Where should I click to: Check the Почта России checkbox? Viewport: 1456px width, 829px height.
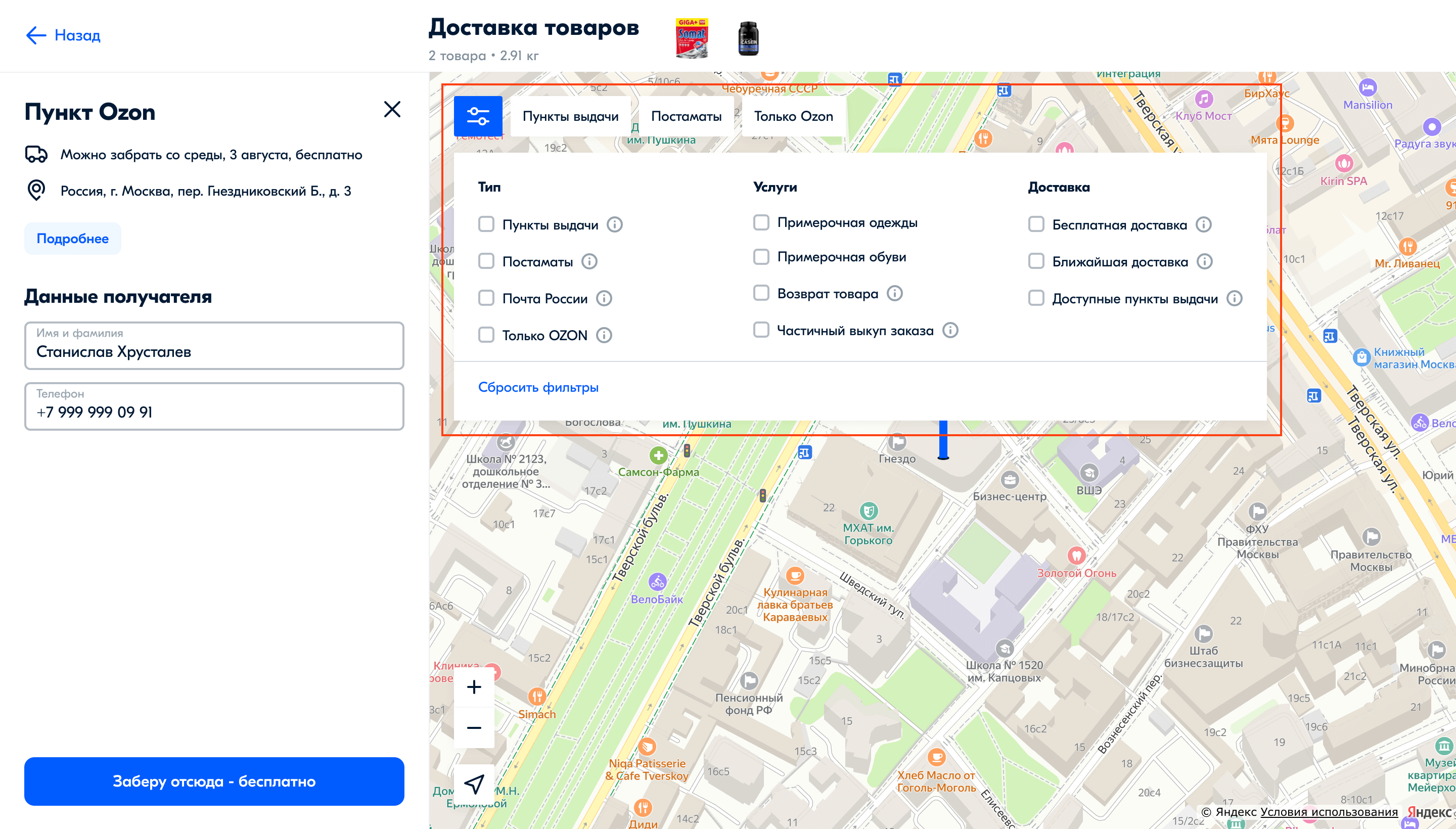coord(486,298)
